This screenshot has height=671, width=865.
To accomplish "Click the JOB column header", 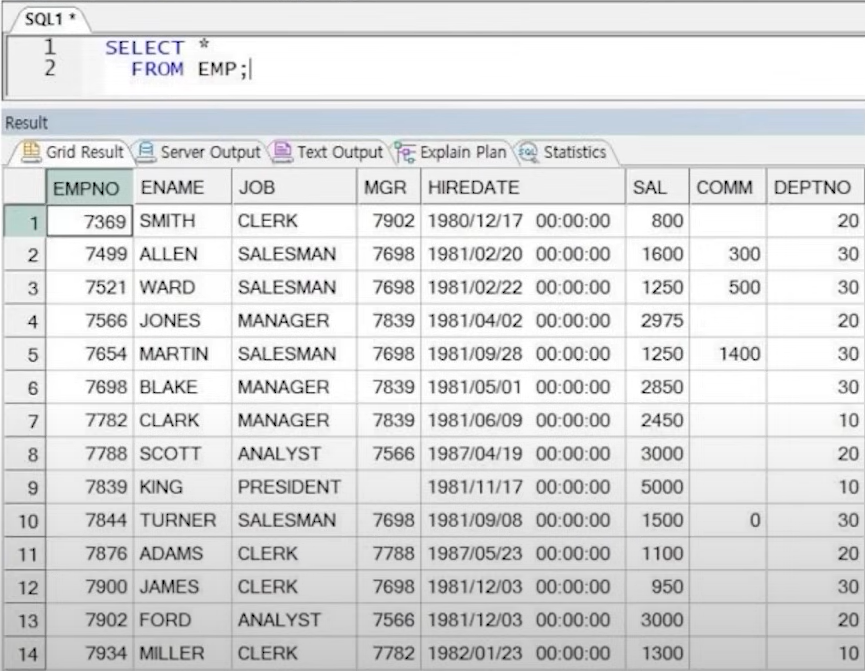I will click(295, 187).
